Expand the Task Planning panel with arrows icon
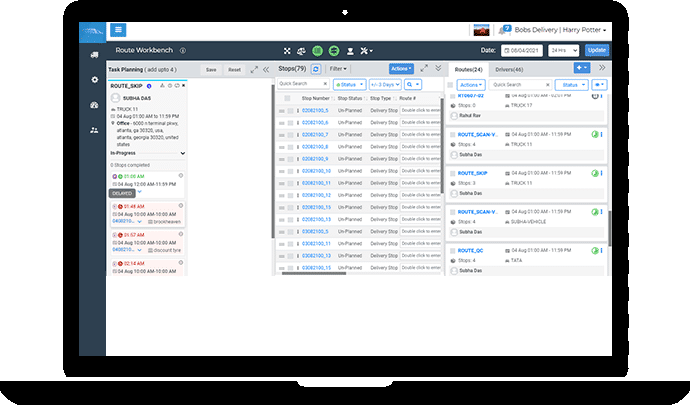 click(x=254, y=69)
